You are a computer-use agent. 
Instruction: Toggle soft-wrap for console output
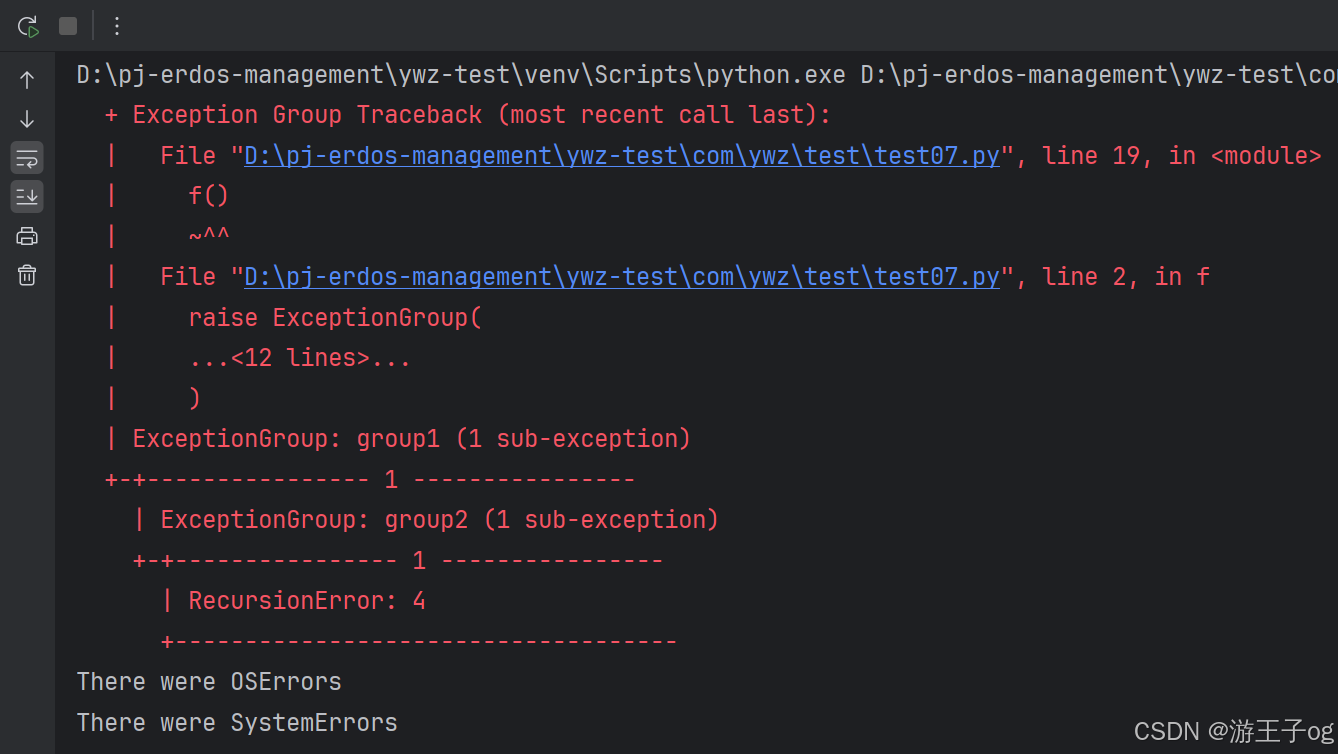[27, 158]
